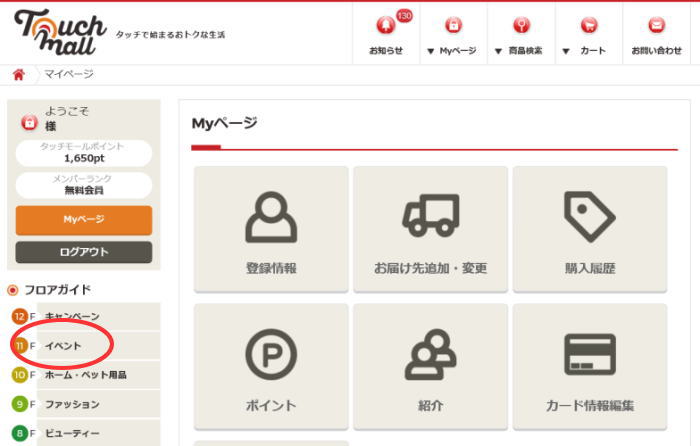This screenshot has height=446, width=700.
Task: Click the product search magnifier icon
Action: (521, 25)
